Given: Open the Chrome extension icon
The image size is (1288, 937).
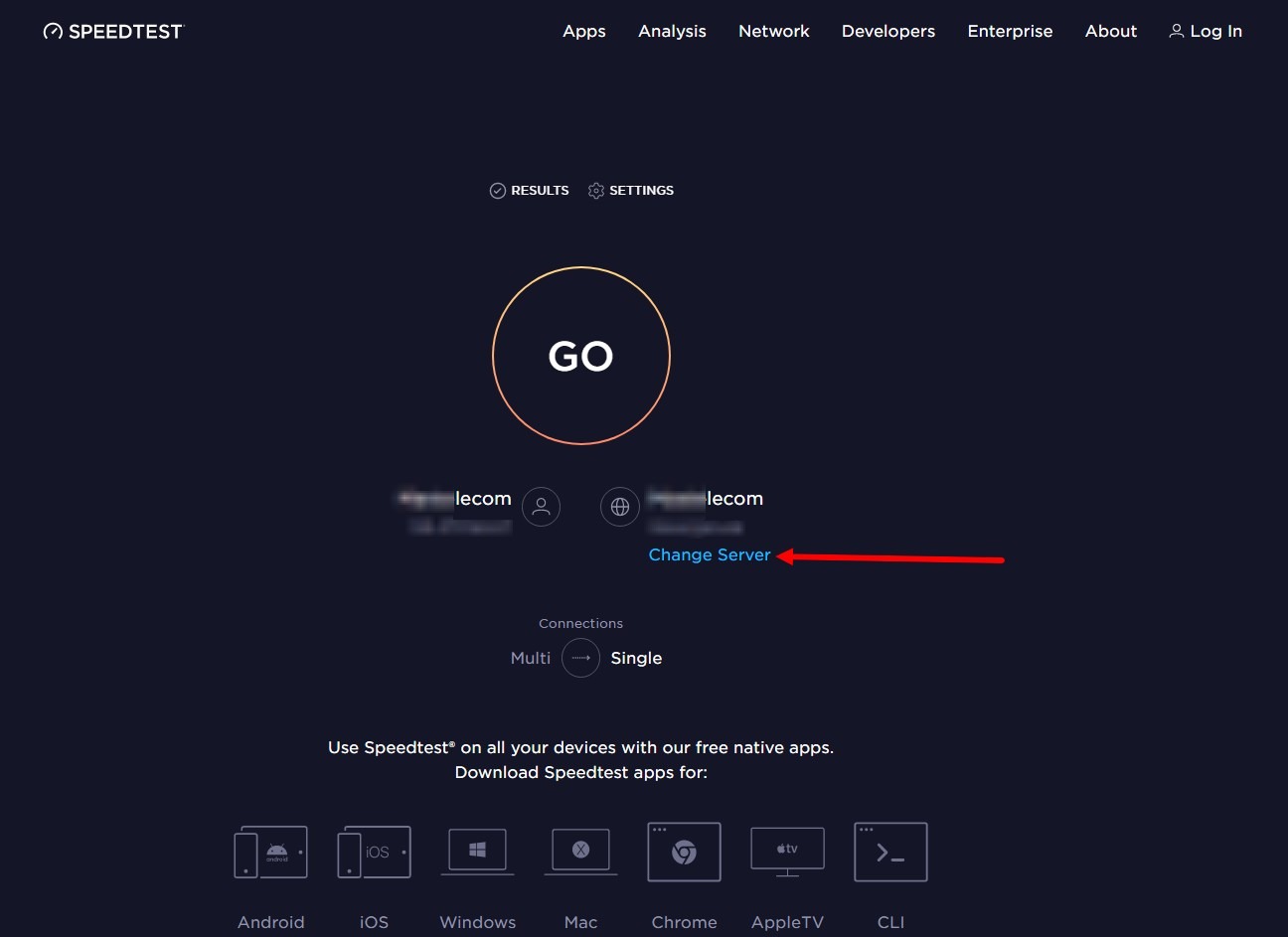Looking at the screenshot, I should point(684,852).
